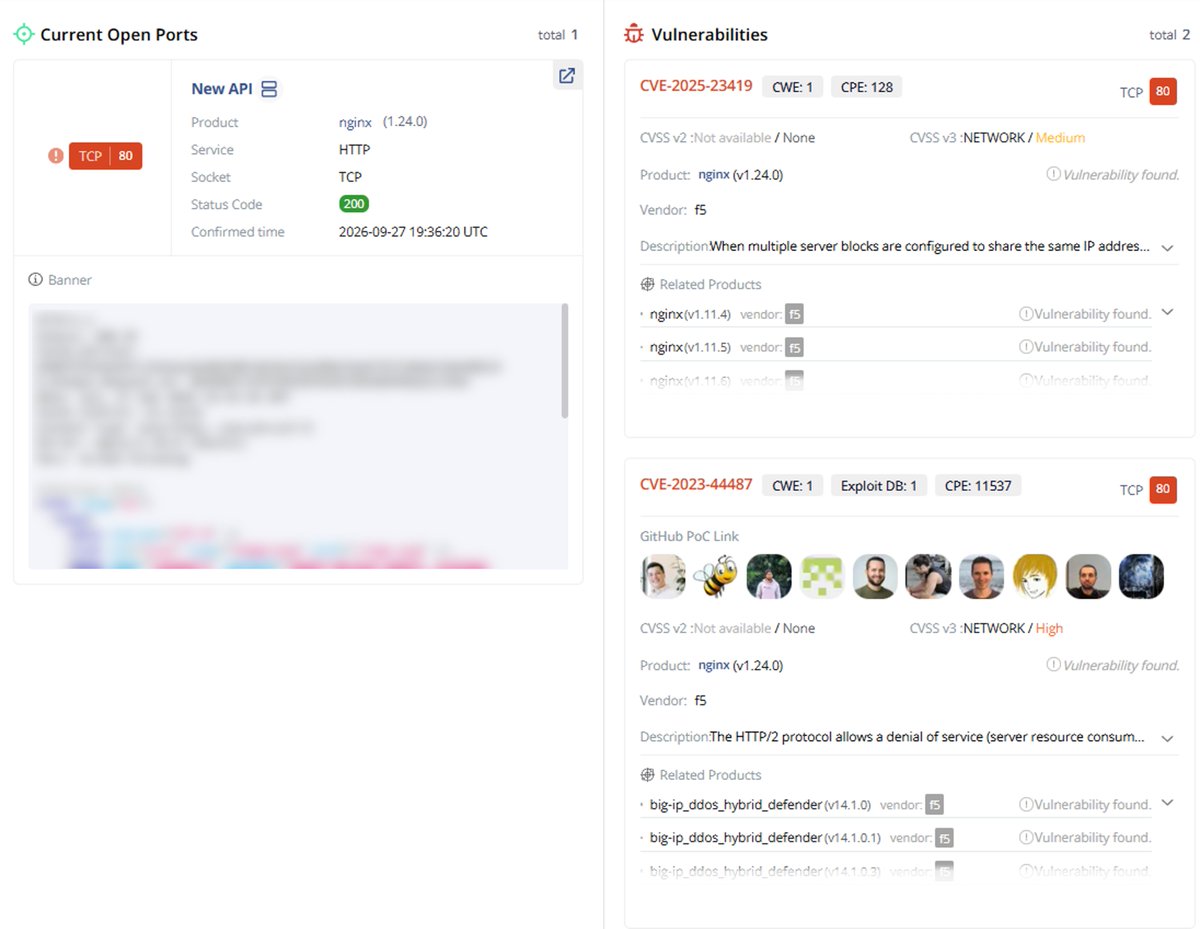Click the info icon beside CVE-2023-44487 product status
Viewport: 1200px width, 929px height.
point(1053,665)
